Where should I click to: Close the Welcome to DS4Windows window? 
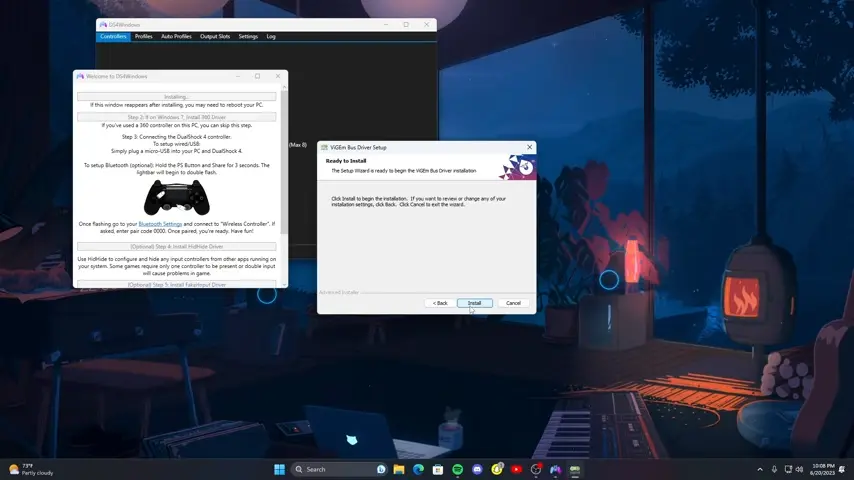tap(278, 76)
